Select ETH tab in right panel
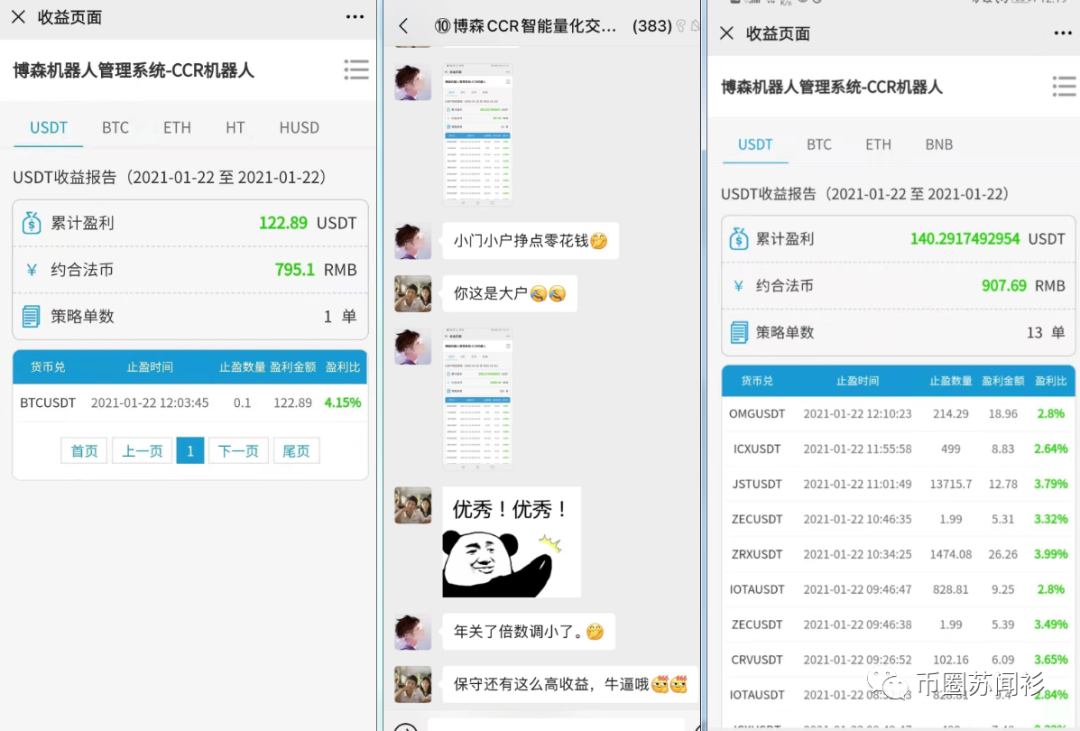 (x=878, y=144)
